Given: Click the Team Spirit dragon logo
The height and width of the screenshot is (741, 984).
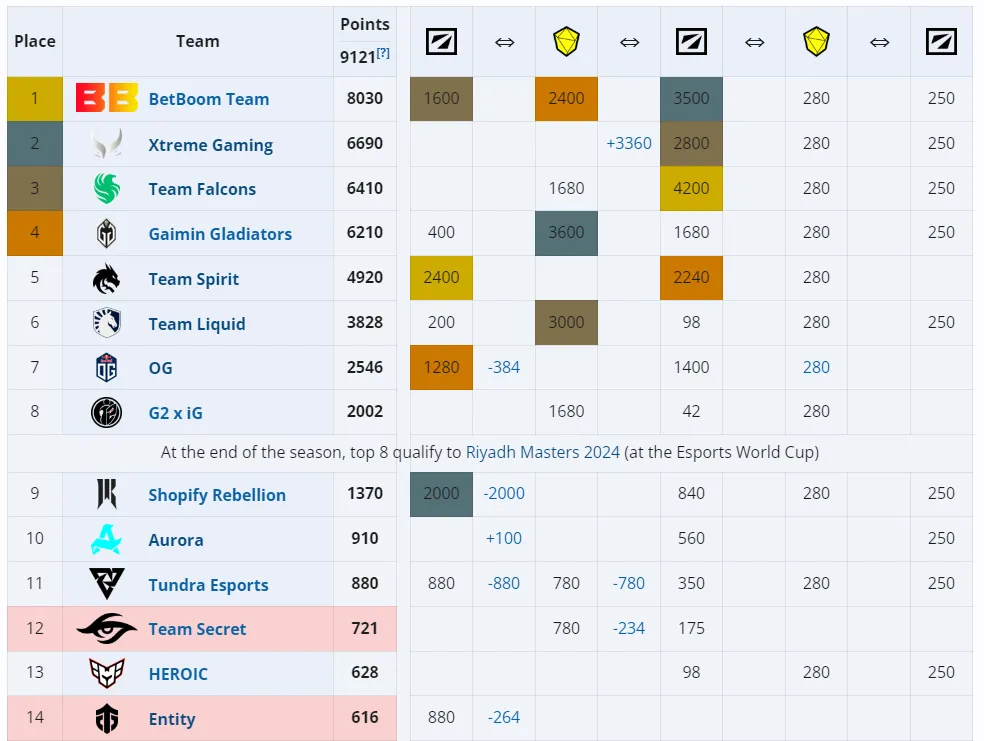Looking at the screenshot, I should click(107, 279).
